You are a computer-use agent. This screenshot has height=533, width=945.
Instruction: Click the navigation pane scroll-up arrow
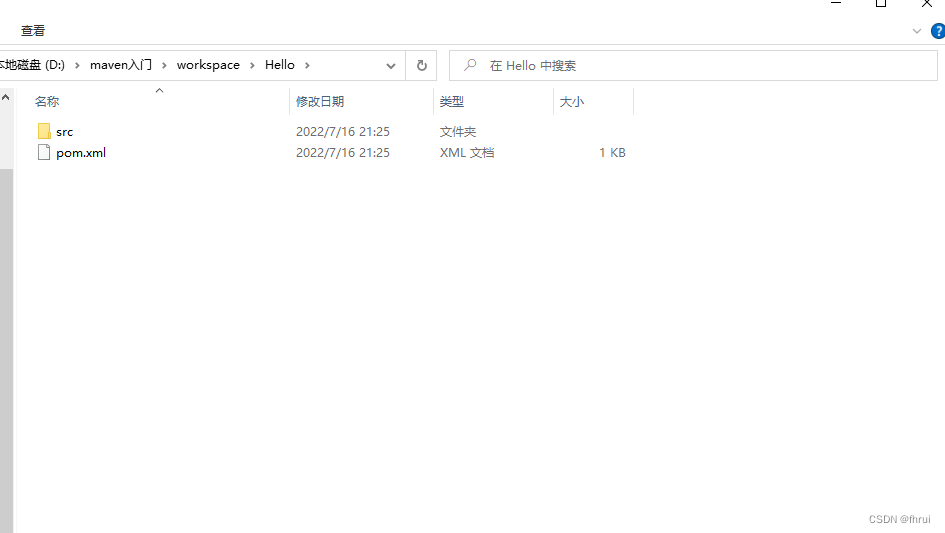click(x=6, y=97)
